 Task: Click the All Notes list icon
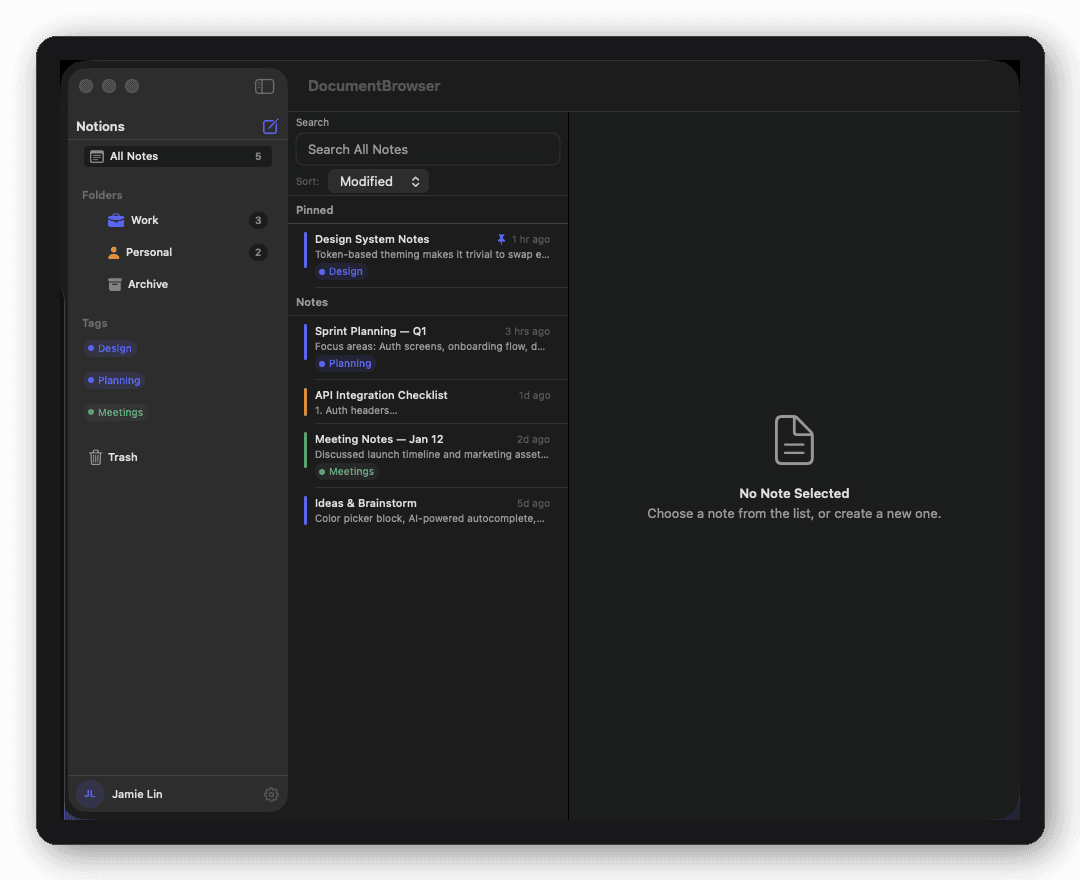[x=97, y=156]
